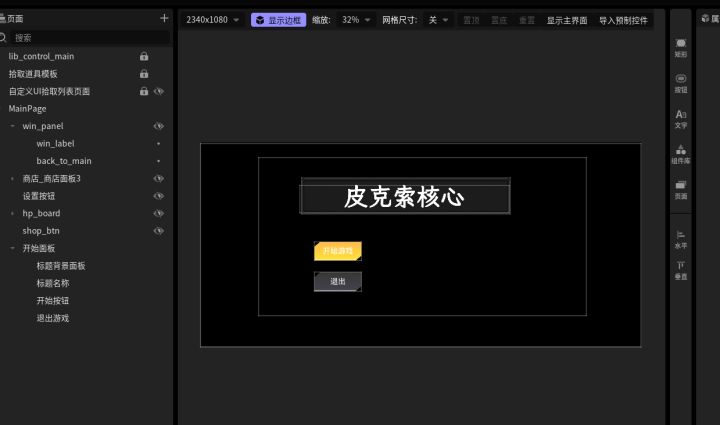Viewport: 720px width, 425px height.
Task: Toggle visibility of win_panel
Action: pyautogui.click(x=158, y=126)
